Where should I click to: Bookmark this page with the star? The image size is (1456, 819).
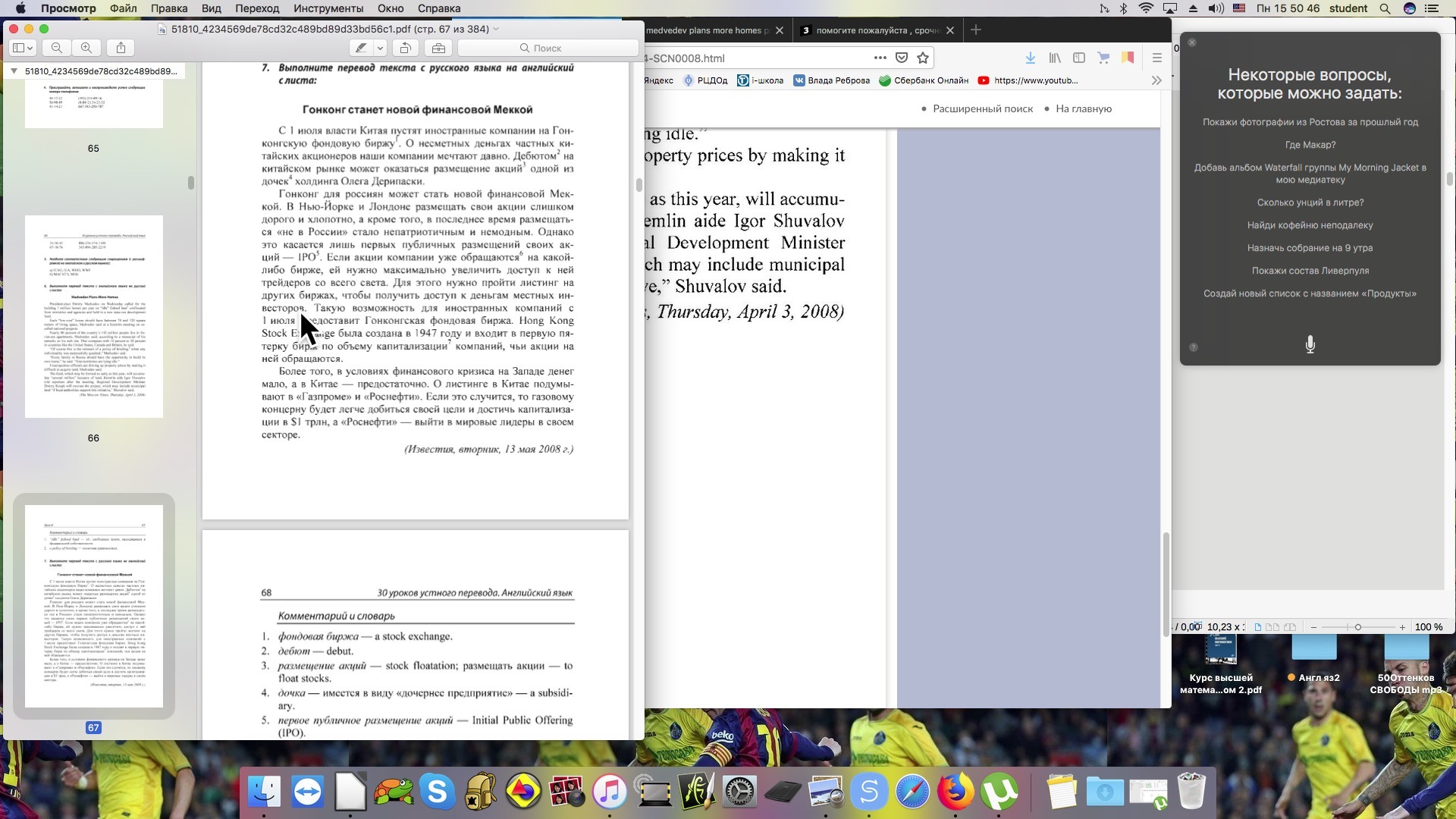[923, 58]
